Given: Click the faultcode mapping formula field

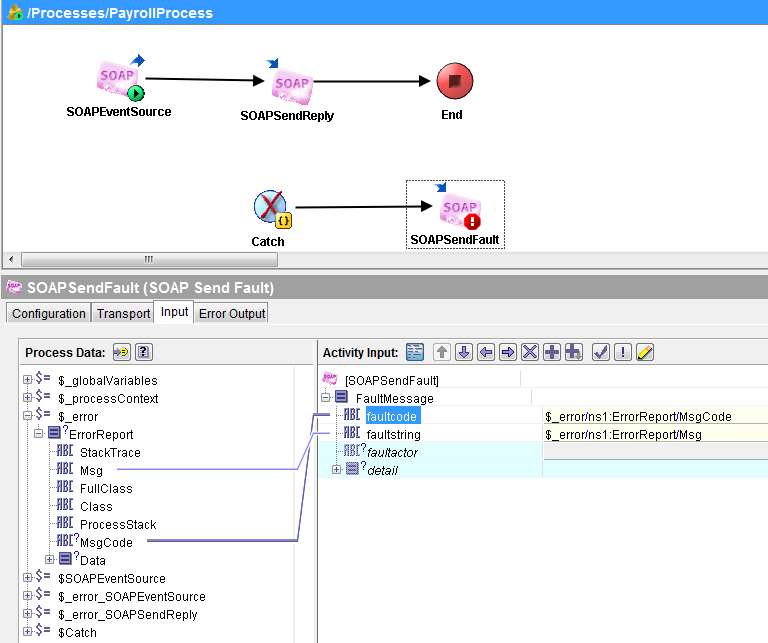Looking at the screenshot, I should 655,416.
